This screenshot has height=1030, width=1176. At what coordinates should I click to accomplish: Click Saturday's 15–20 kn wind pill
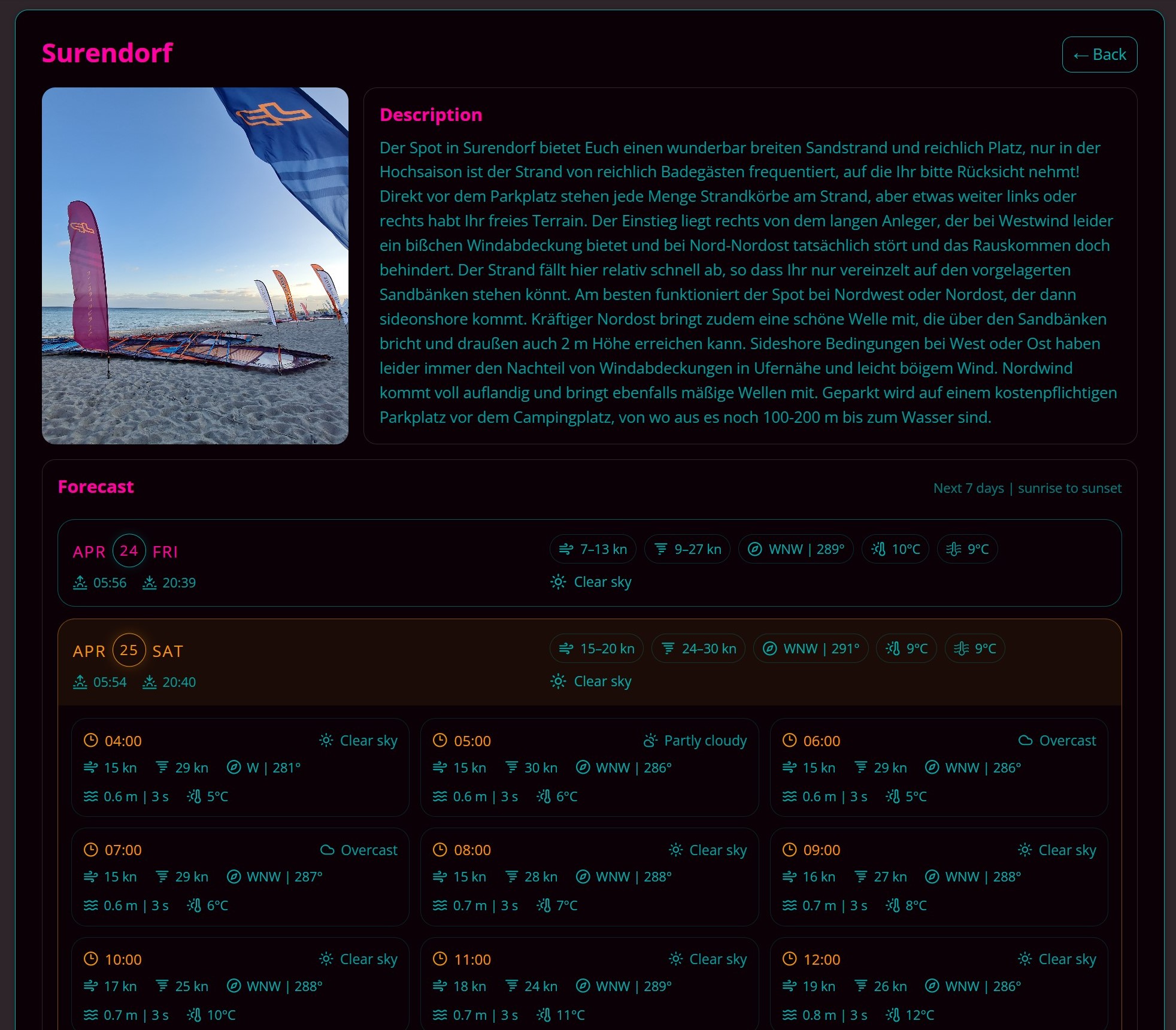pyautogui.click(x=596, y=649)
